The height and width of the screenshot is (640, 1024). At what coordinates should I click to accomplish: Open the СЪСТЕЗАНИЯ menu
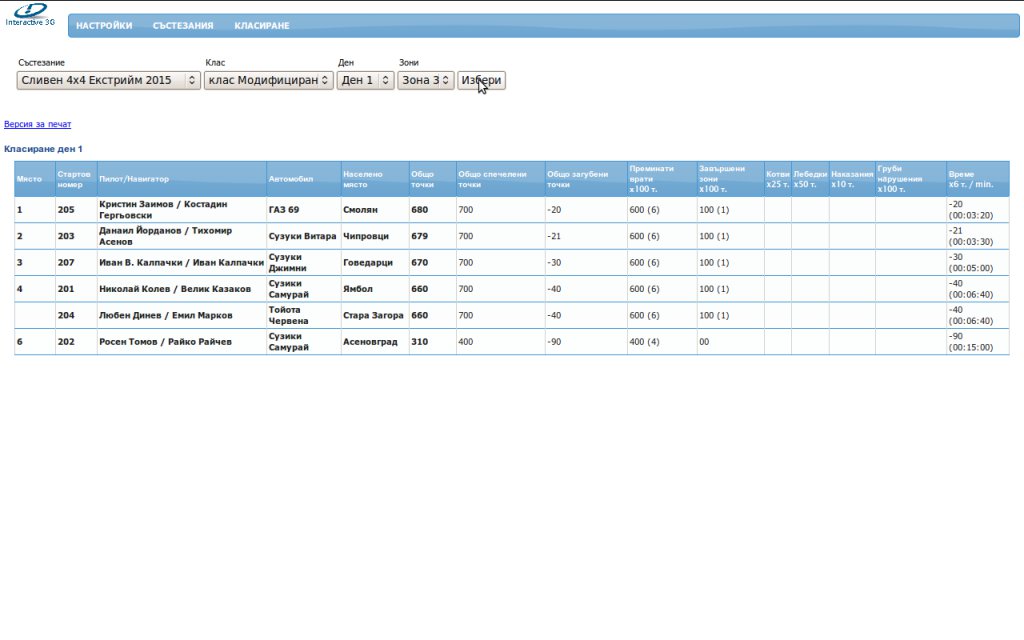[183, 25]
